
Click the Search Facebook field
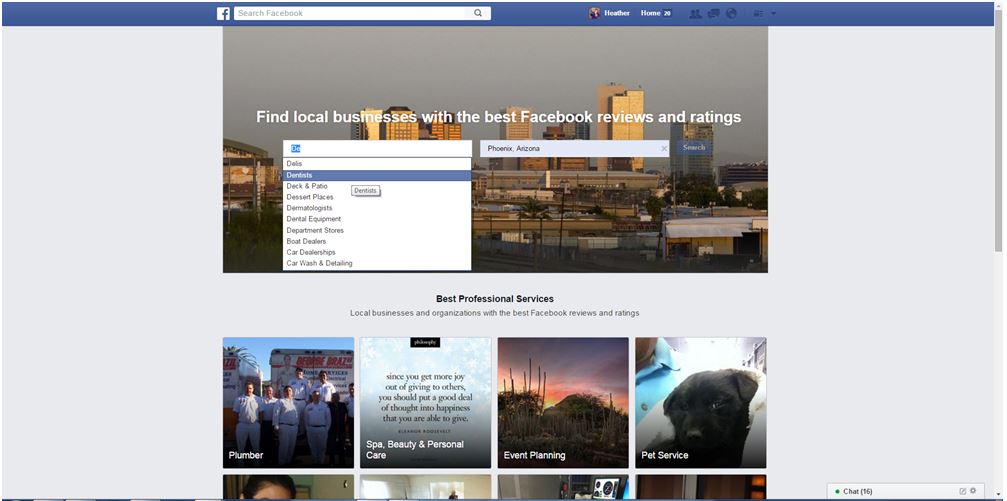[x=350, y=13]
